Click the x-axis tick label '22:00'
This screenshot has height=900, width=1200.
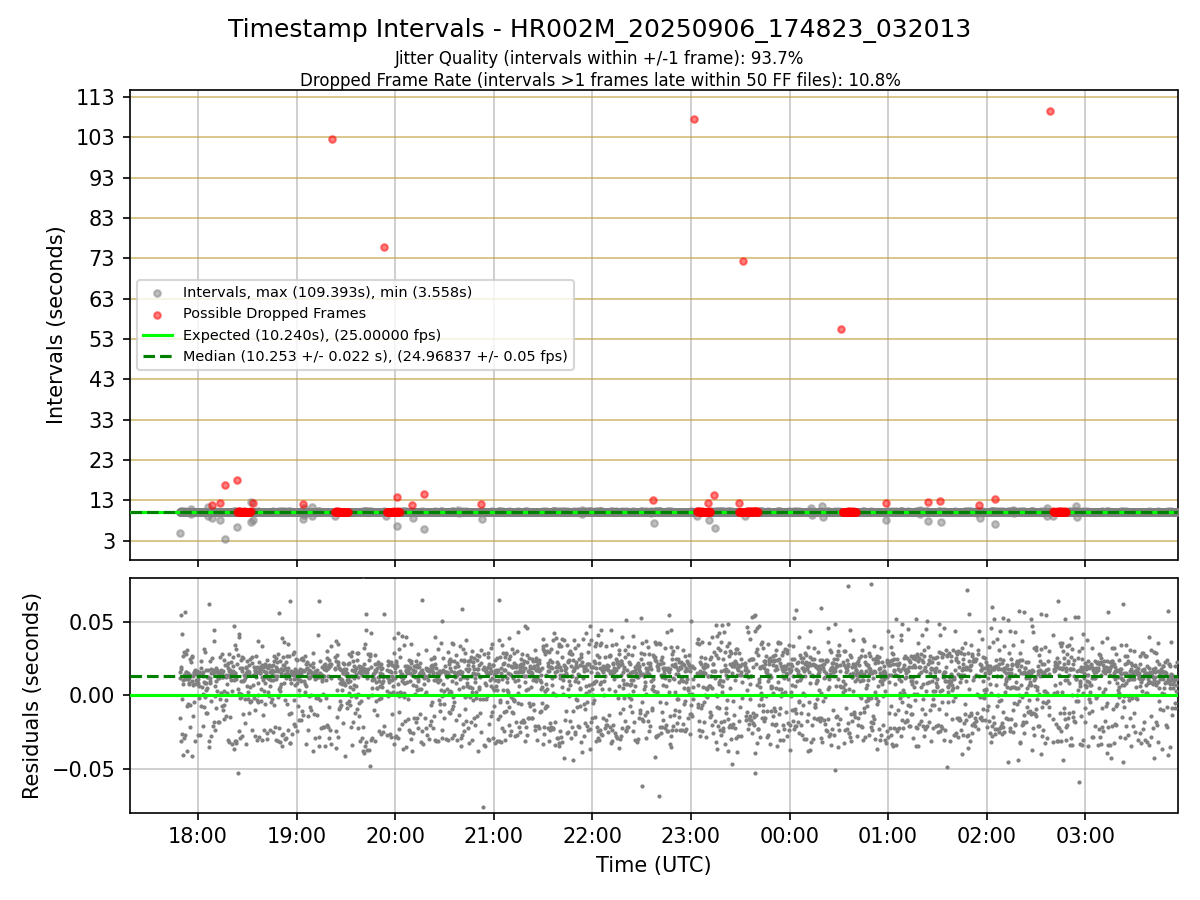[x=592, y=834]
